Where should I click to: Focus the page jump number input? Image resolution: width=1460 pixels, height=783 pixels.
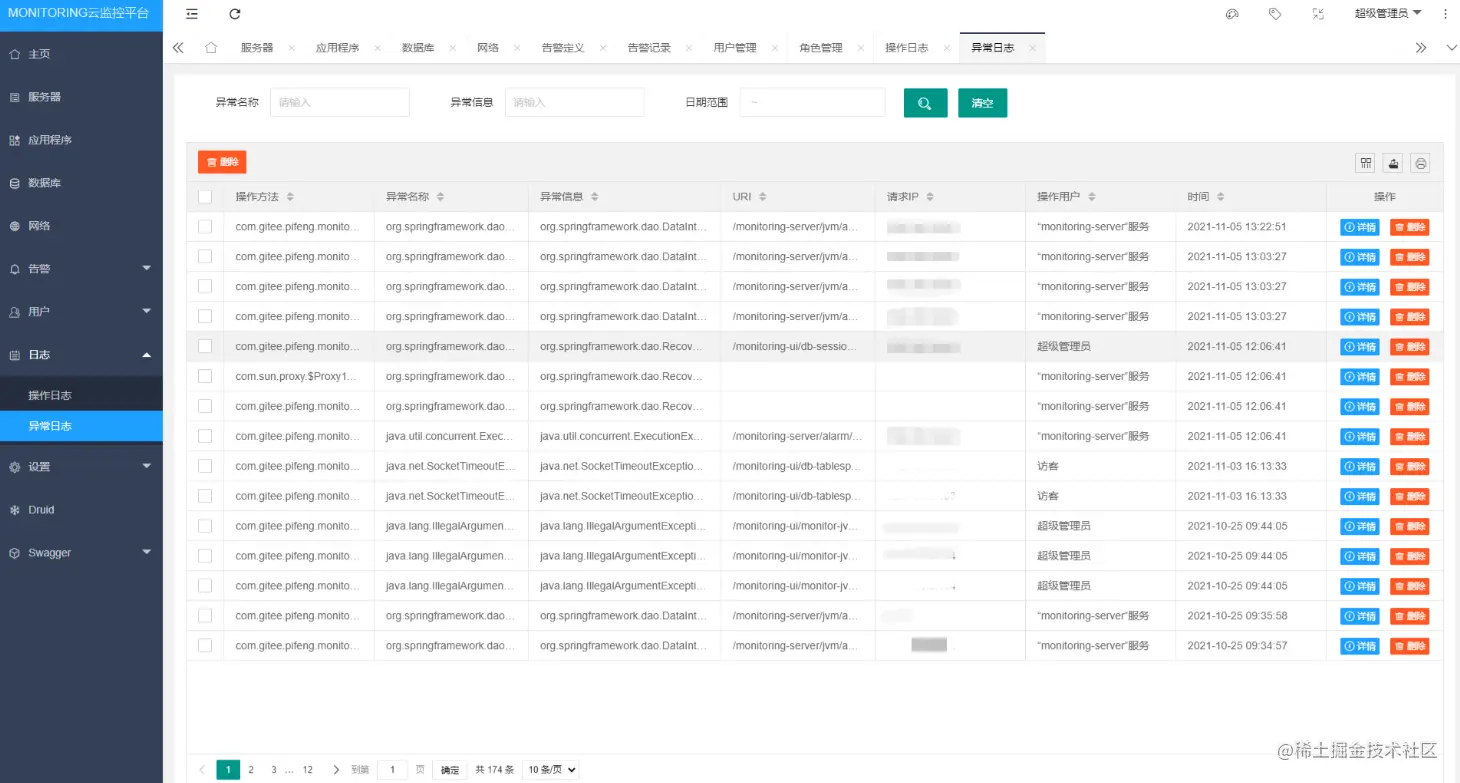click(x=392, y=770)
